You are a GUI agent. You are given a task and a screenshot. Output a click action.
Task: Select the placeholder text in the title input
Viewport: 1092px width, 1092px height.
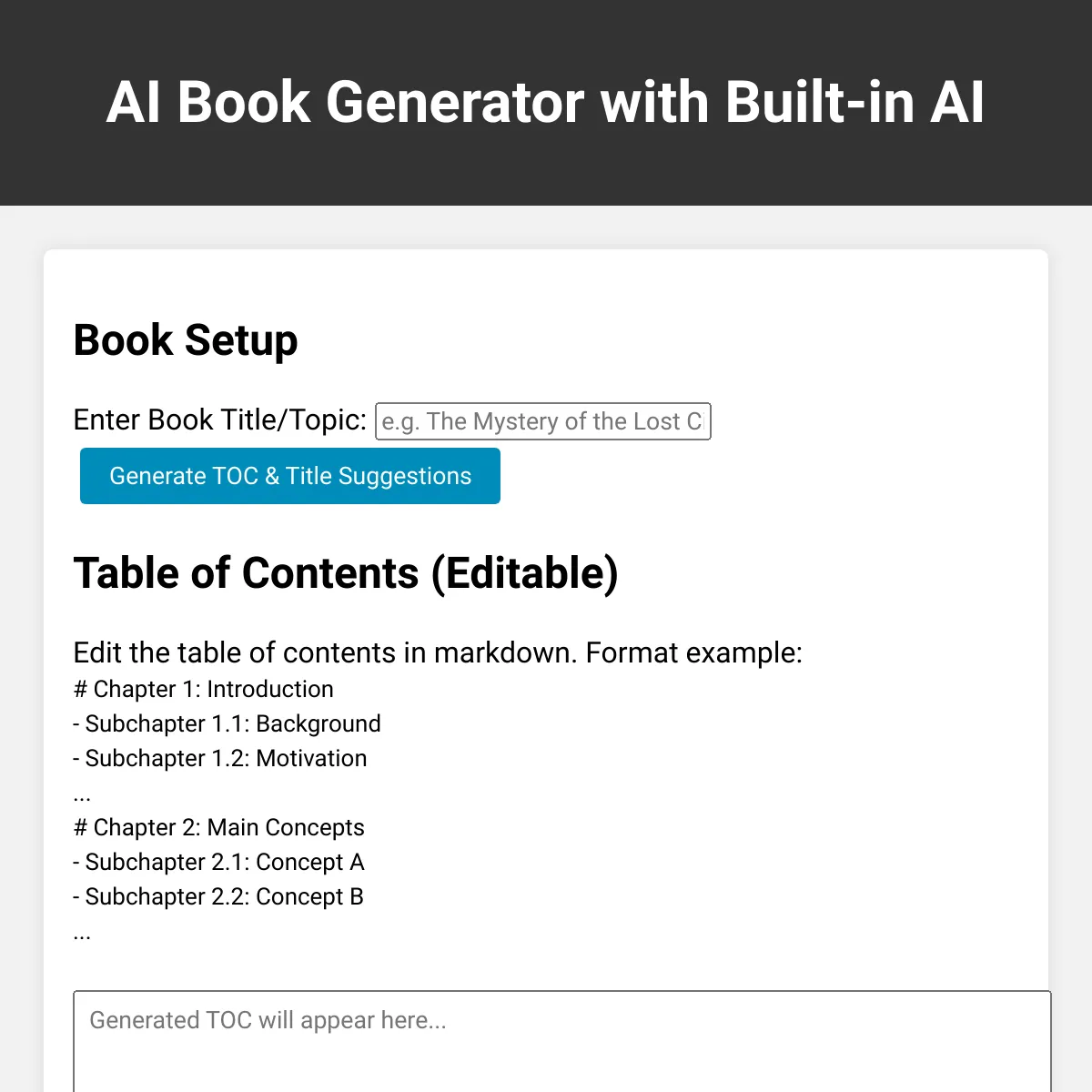coord(542,420)
